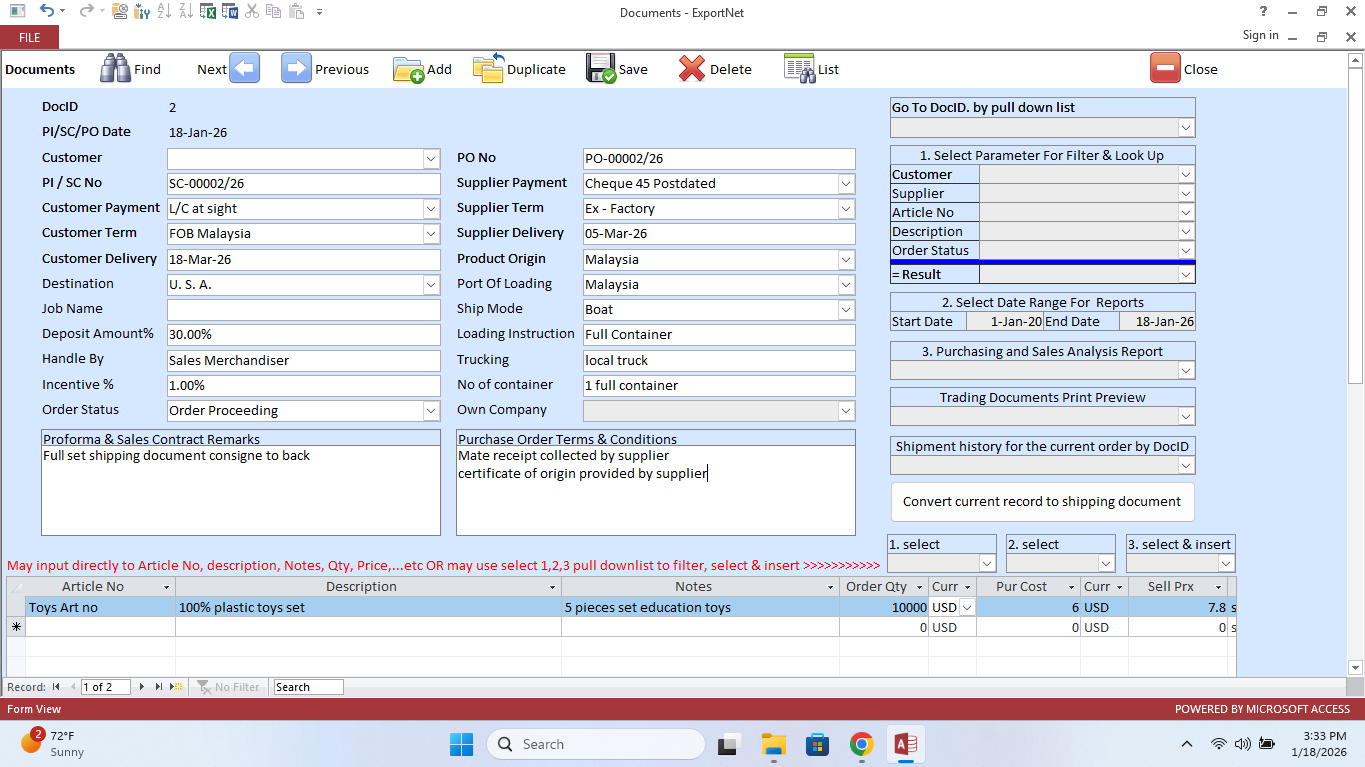
Task: Save the current record
Action: 616,68
